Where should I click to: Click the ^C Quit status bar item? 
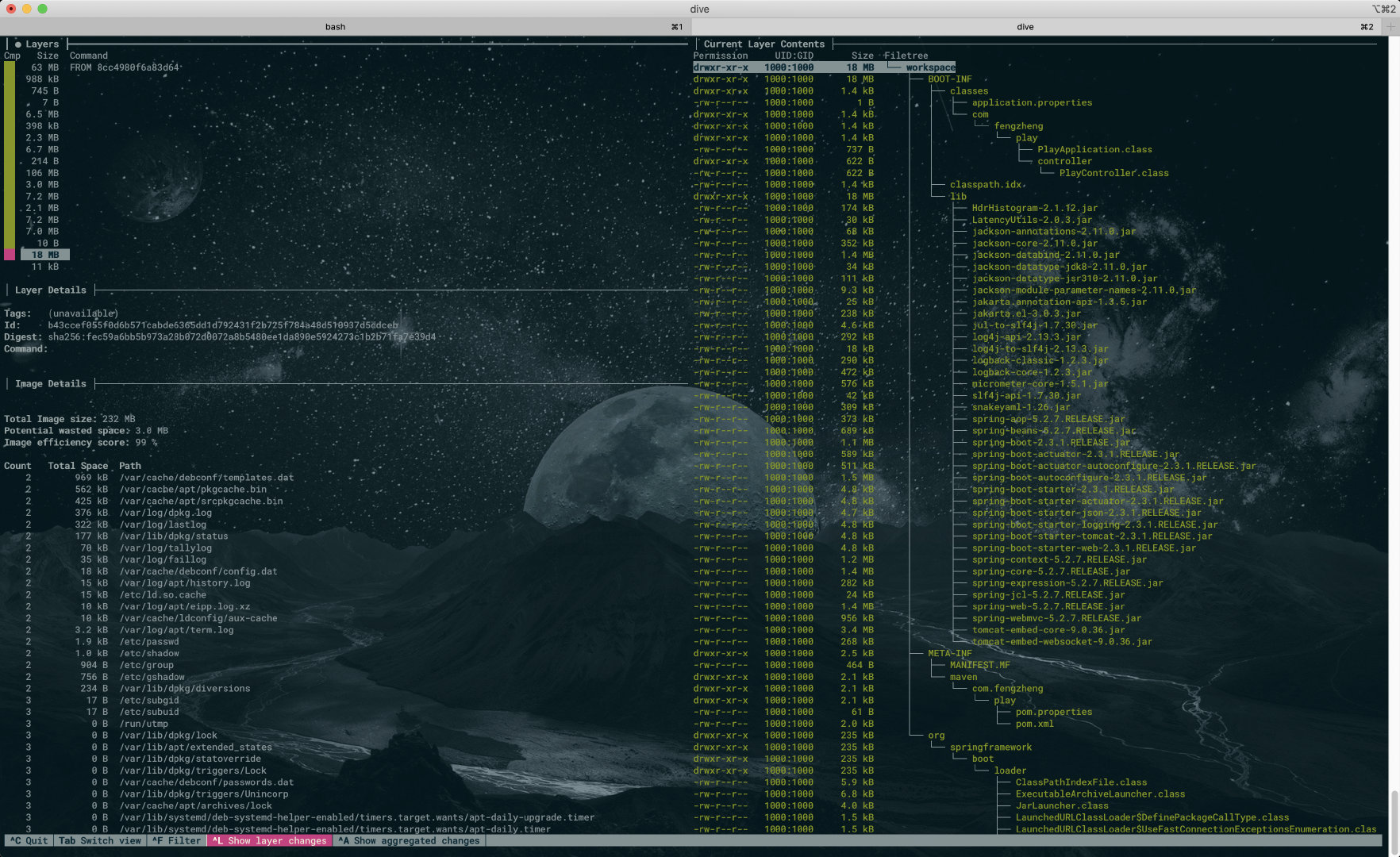pyautogui.click(x=29, y=840)
